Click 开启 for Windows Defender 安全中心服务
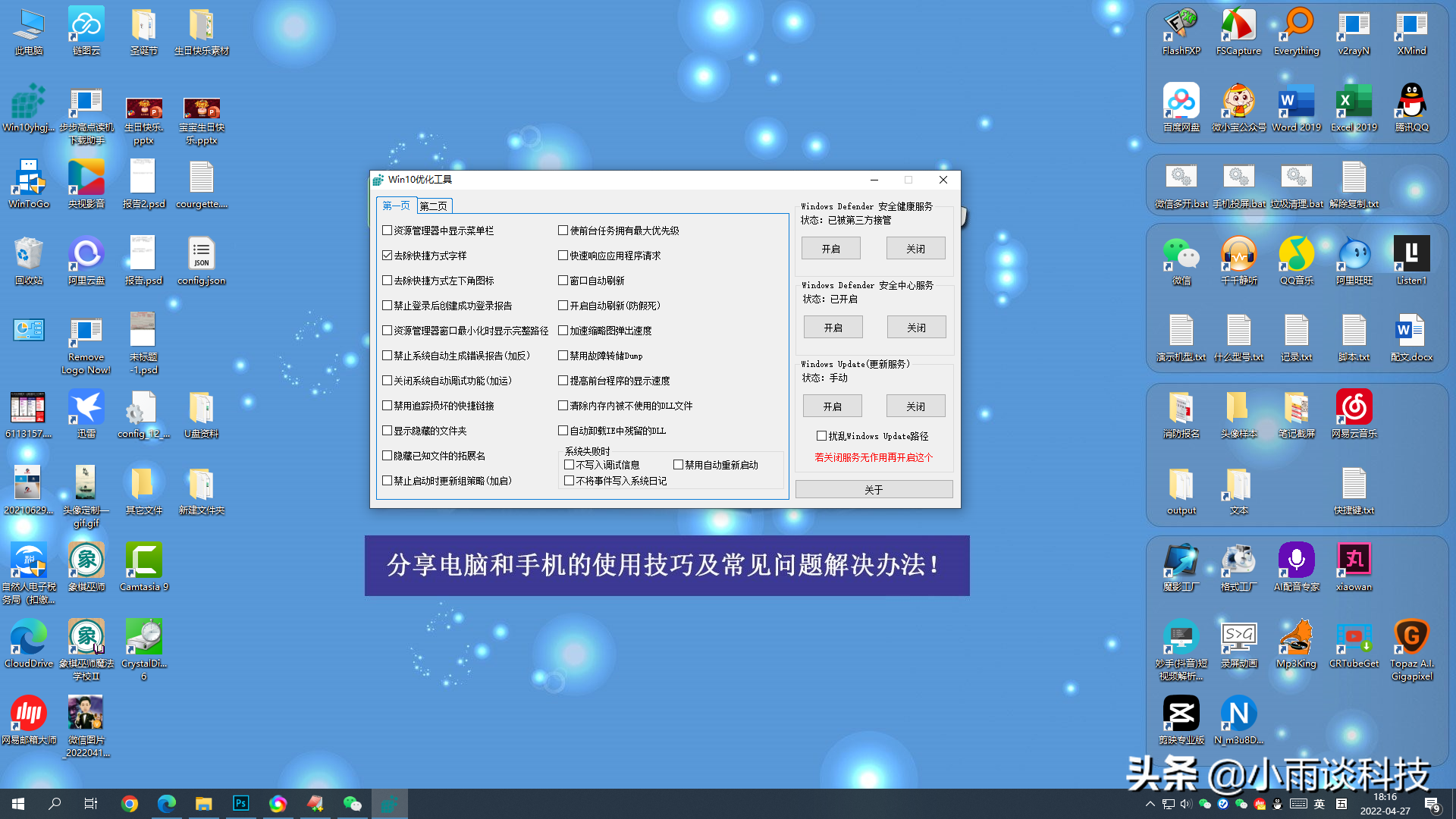 (x=832, y=327)
